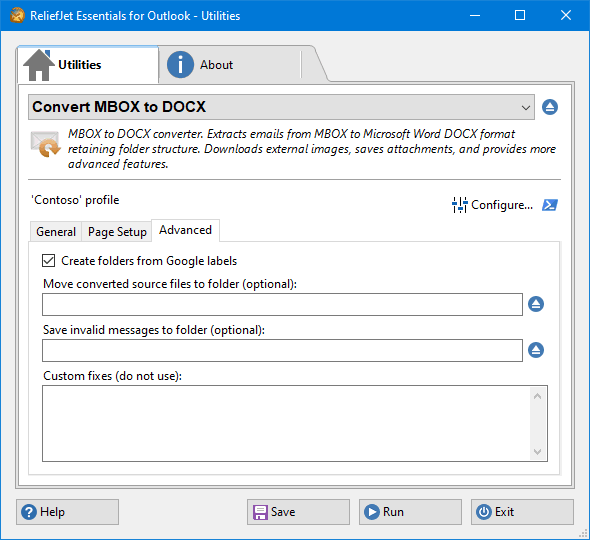Click the eject icon beside utility dropdown

tap(550, 107)
